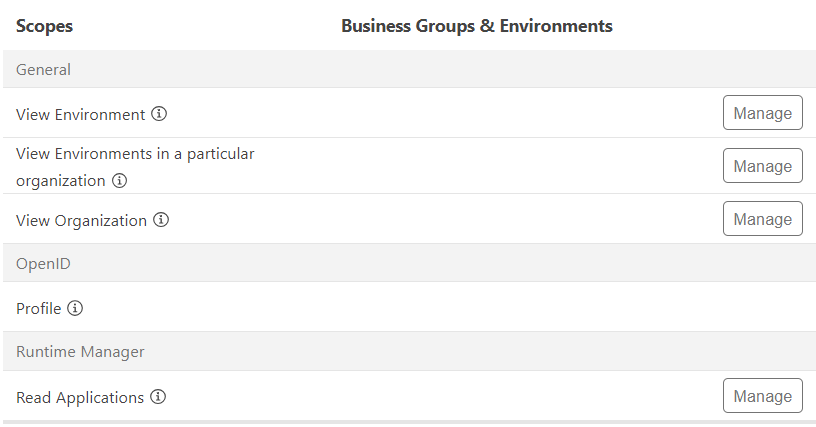Open info icon next to 'organization' text

(x=119, y=180)
